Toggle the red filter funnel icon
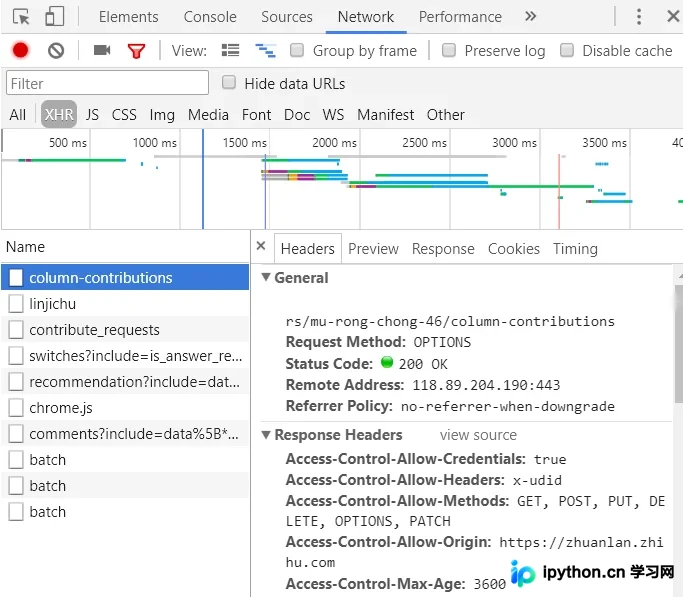 (x=136, y=51)
